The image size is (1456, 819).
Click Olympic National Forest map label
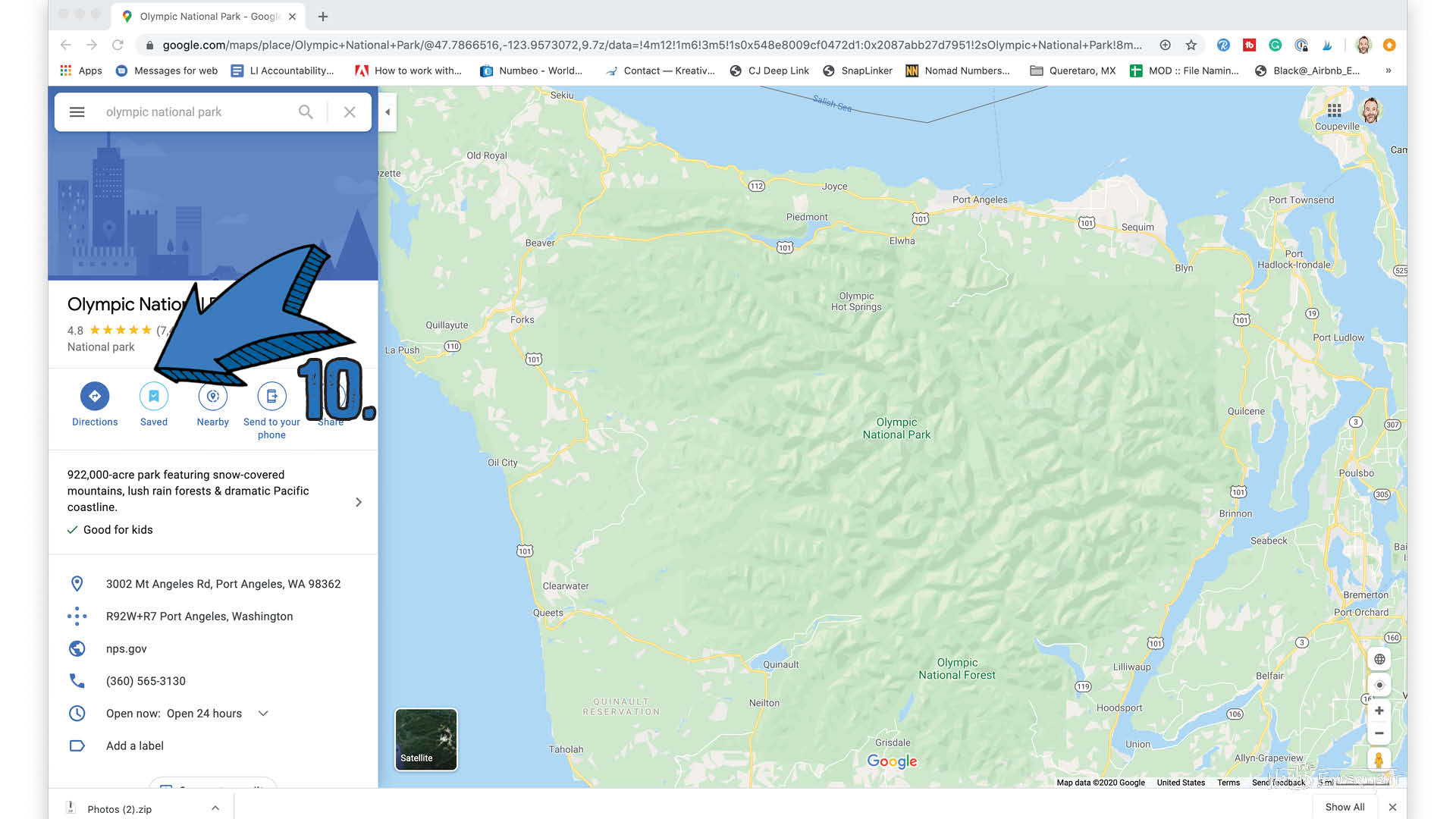(x=957, y=669)
